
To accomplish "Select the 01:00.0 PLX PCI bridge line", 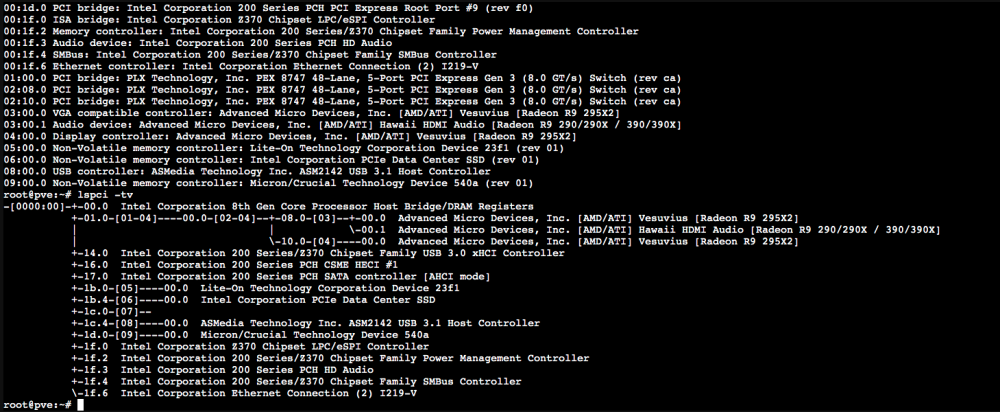I will [x=342, y=78].
